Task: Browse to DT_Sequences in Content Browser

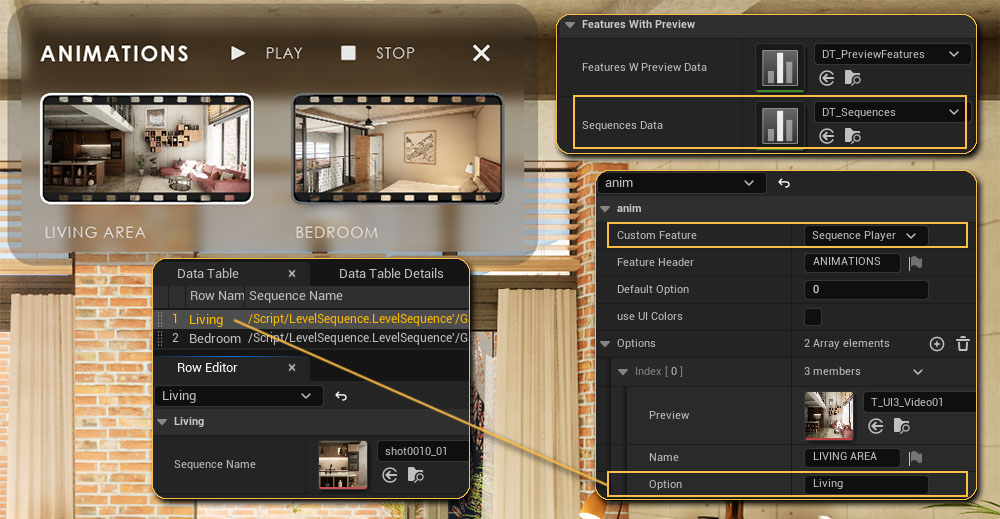Action: click(x=853, y=136)
